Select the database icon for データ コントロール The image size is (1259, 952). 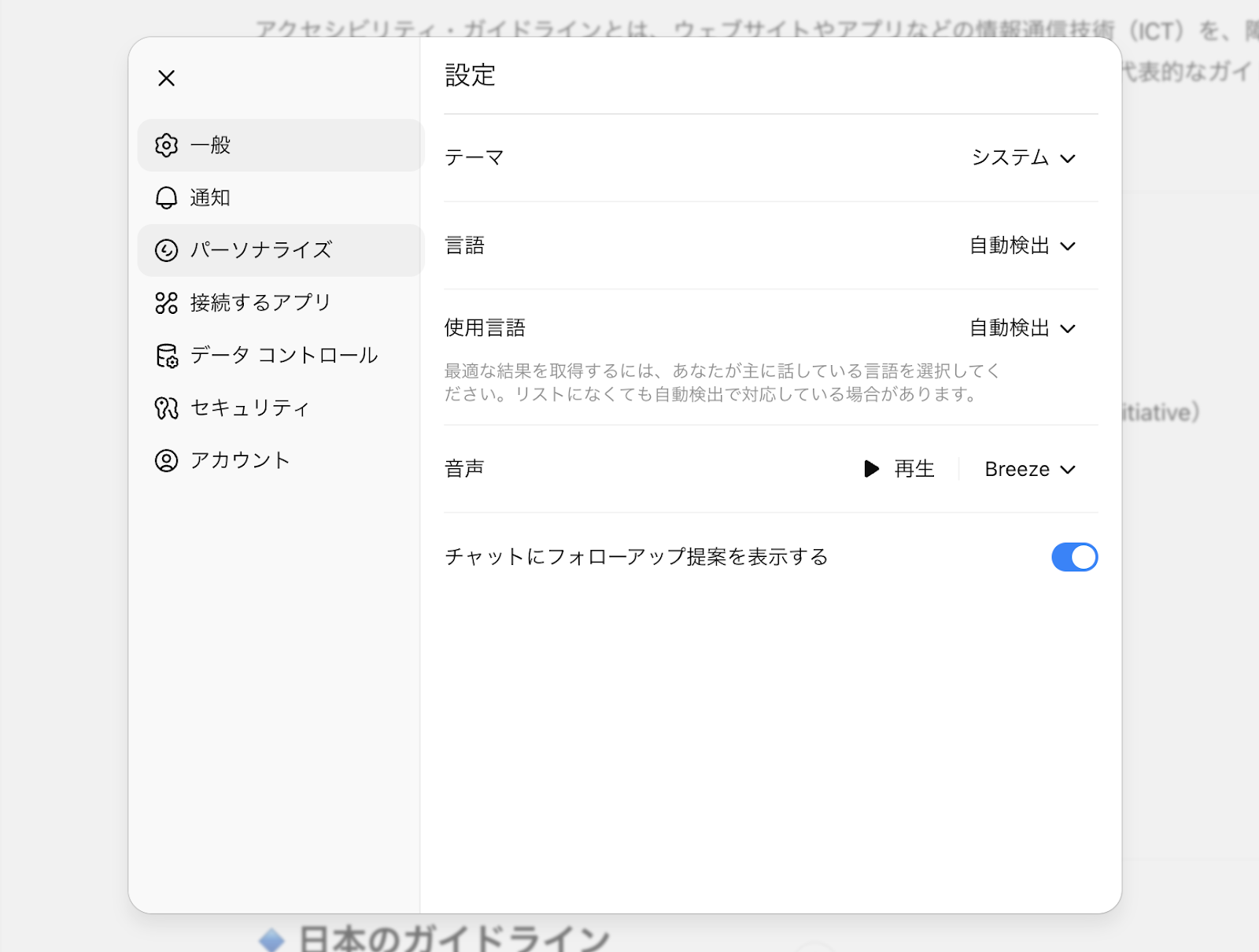point(166,355)
